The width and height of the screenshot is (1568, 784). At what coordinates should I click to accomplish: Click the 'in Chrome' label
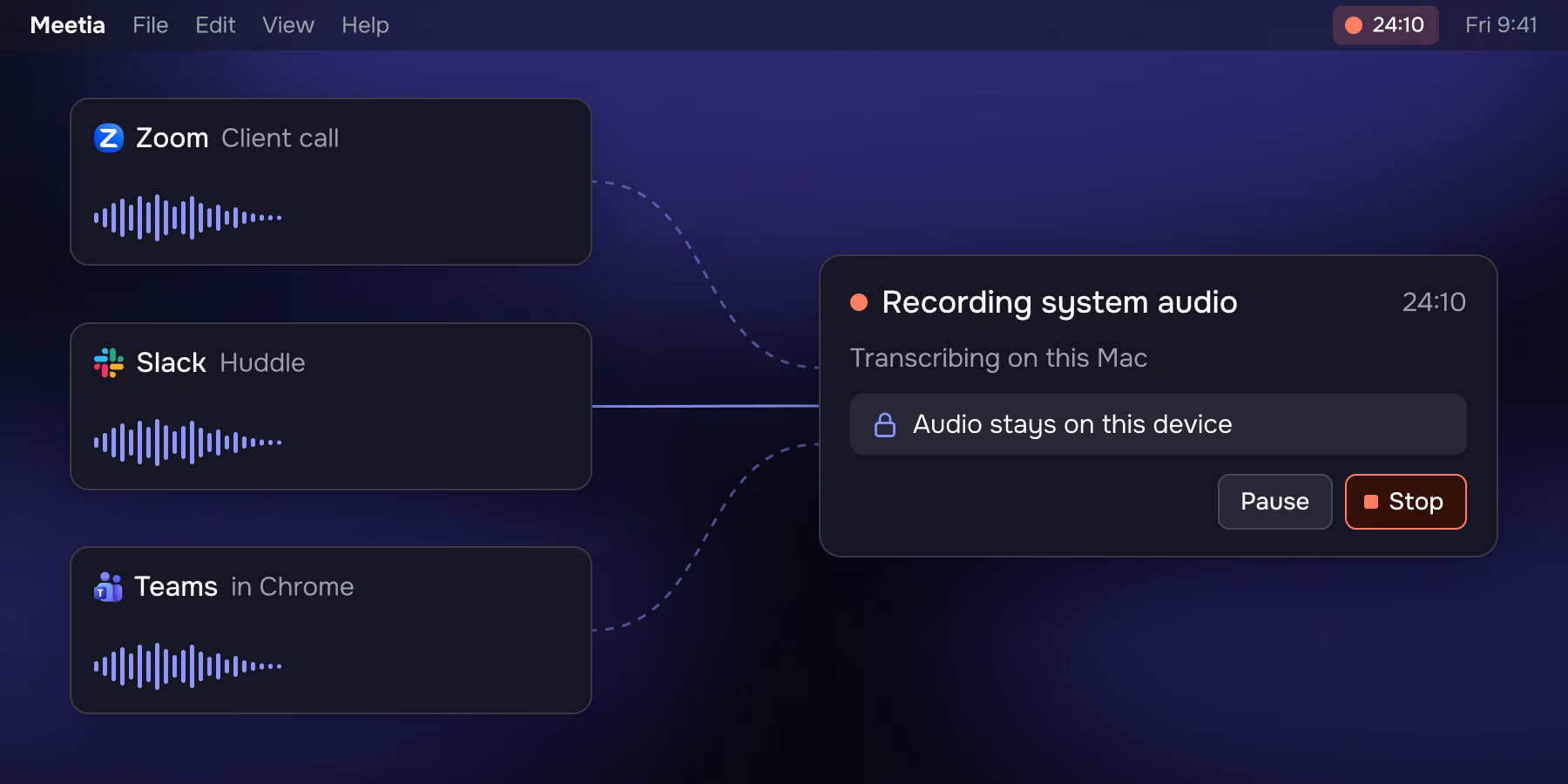tap(292, 586)
